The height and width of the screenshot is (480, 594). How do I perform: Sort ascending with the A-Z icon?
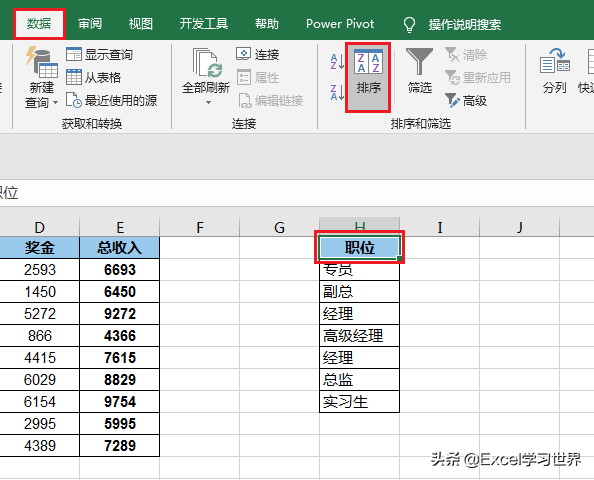[x=337, y=62]
